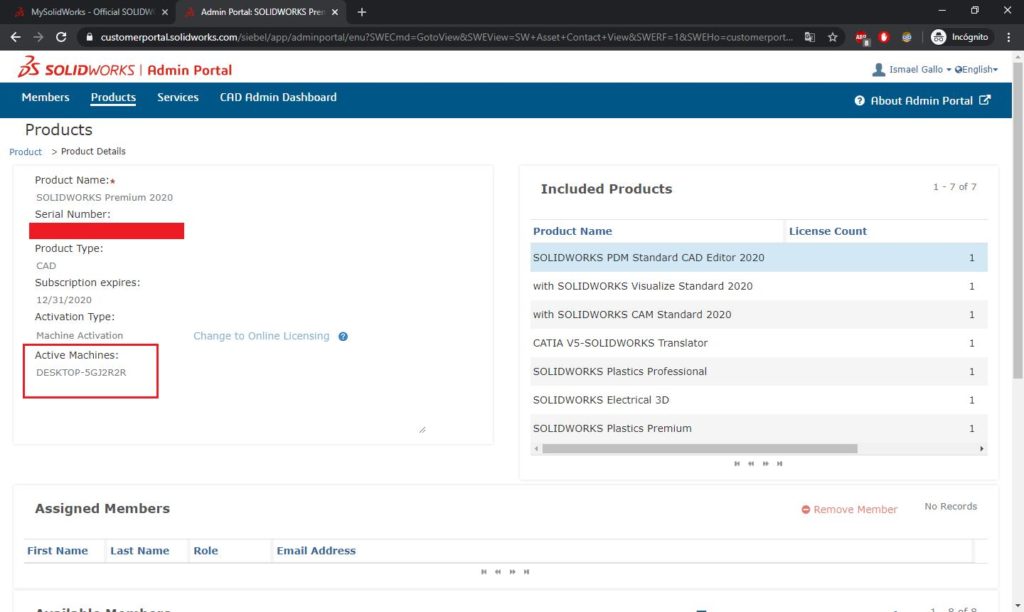Select SOLIDWORKS Plastics Premium row

[759, 428]
